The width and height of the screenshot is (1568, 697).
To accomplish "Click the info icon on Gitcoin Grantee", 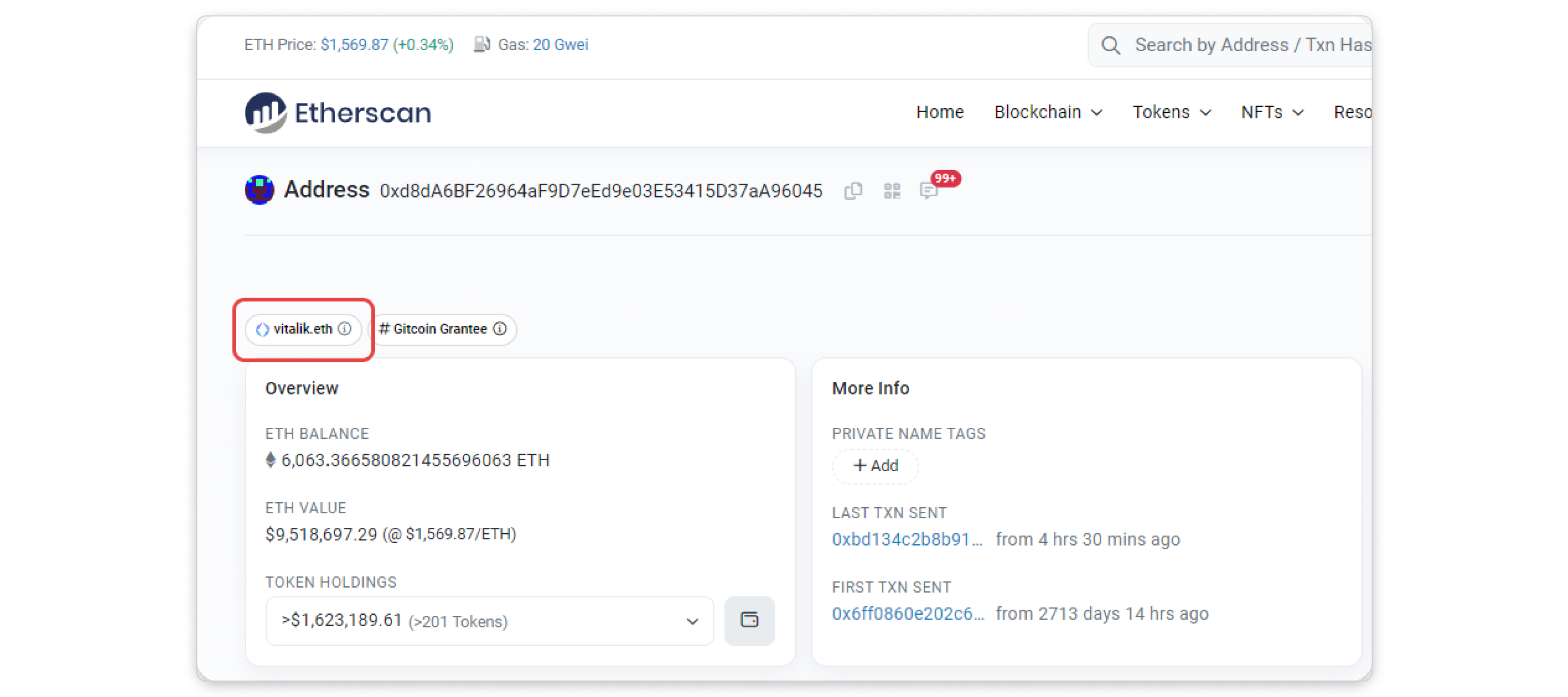I will [x=500, y=329].
